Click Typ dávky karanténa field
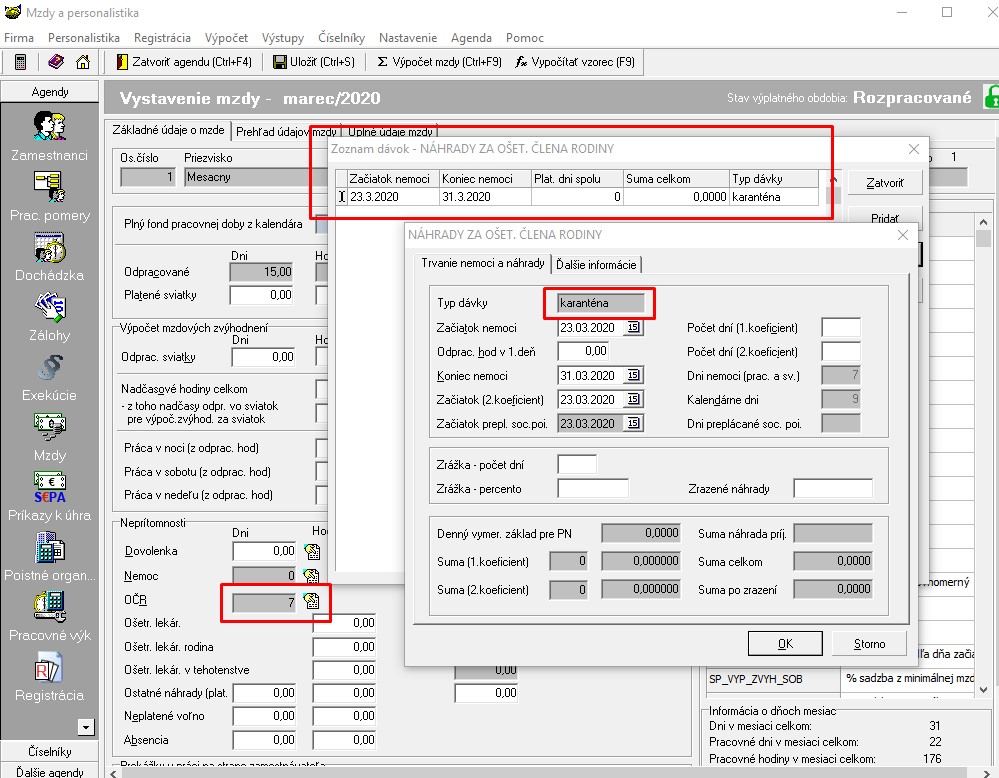 coord(600,303)
